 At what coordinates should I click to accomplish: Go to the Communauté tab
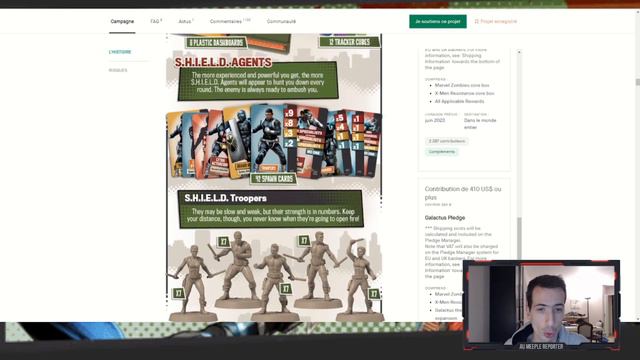(x=281, y=21)
